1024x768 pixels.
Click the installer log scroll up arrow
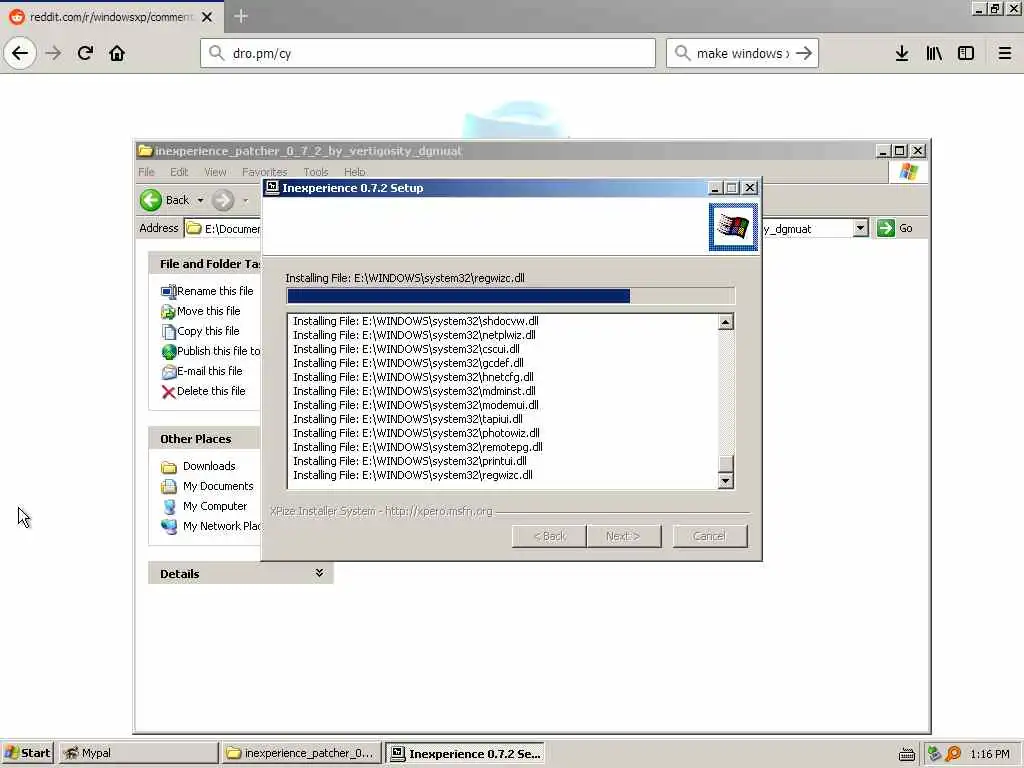coord(725,322)
